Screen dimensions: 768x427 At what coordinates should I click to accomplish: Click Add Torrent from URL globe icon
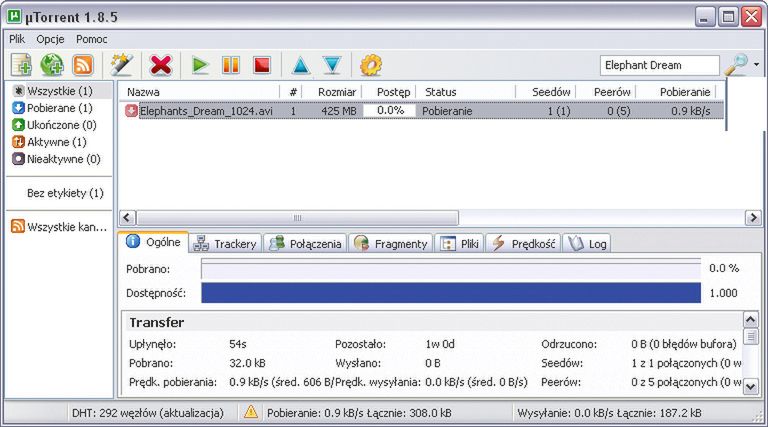click(x=52, y=65)
